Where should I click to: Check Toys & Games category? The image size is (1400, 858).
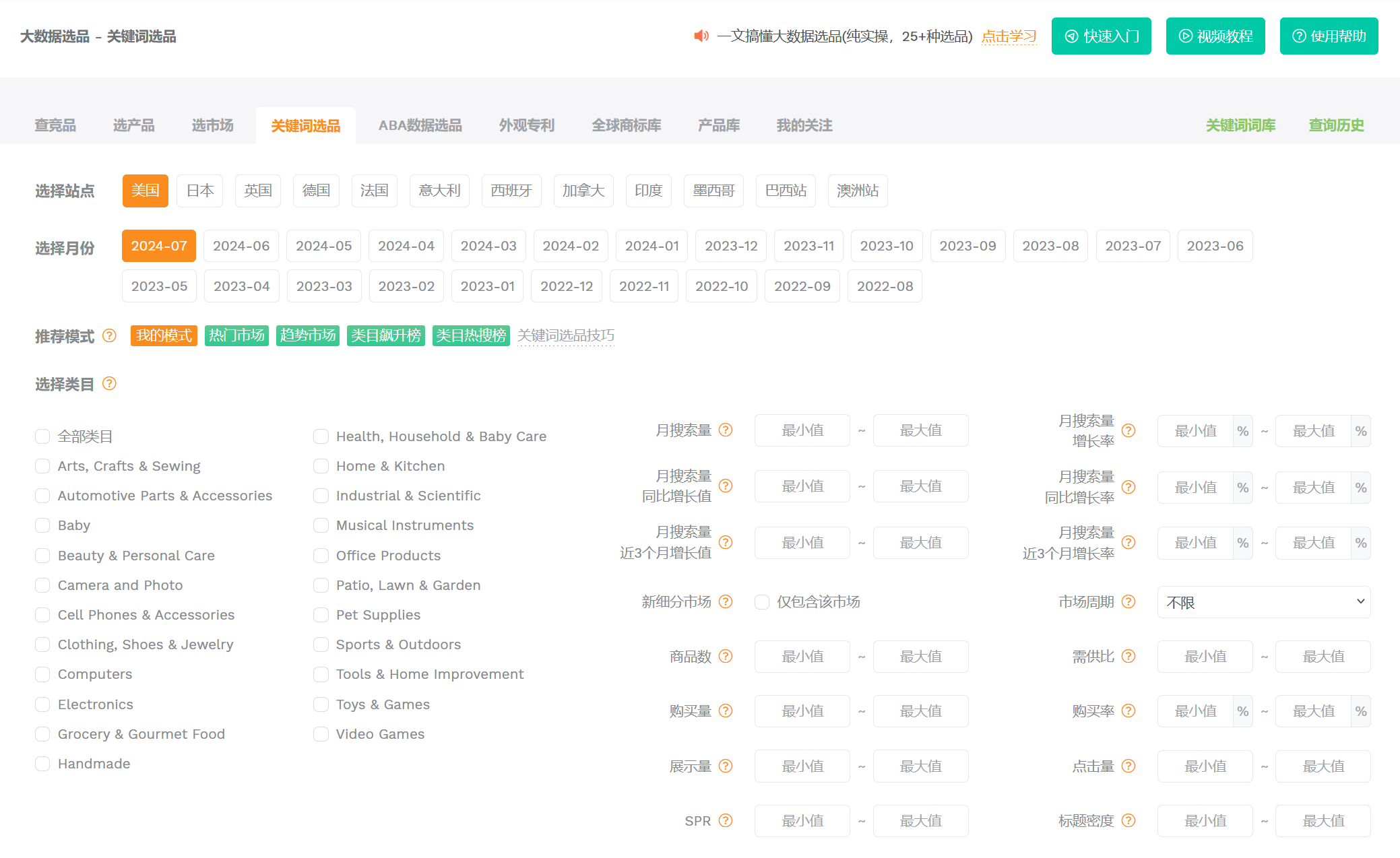(321, 704)
